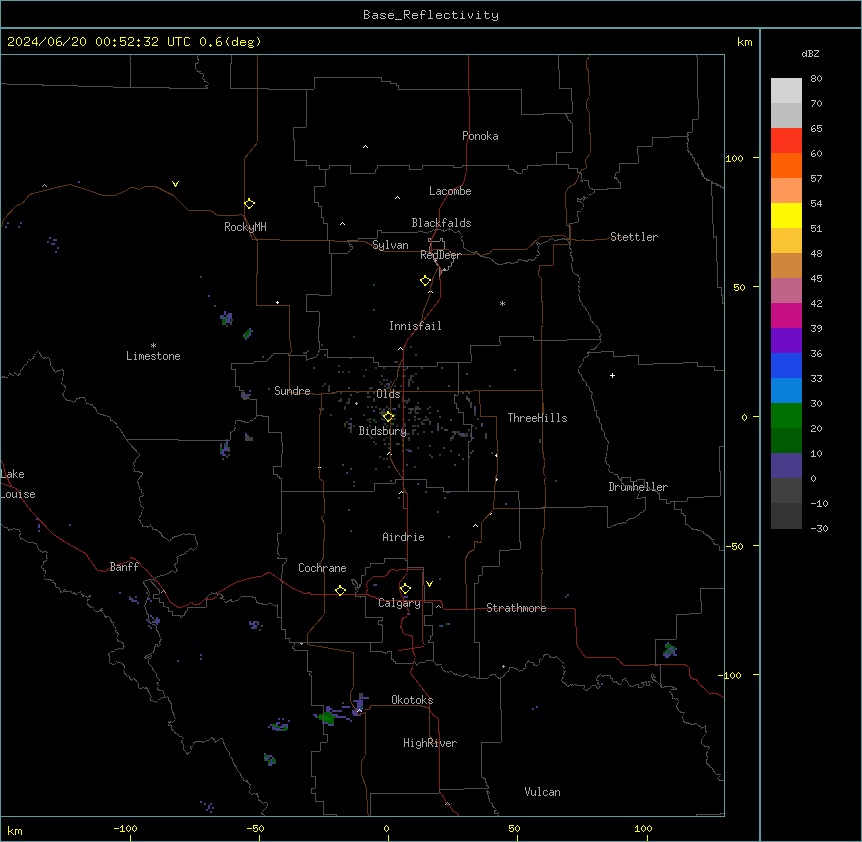Click the yellow diamond marker south of RedDeer

[426, 281]
